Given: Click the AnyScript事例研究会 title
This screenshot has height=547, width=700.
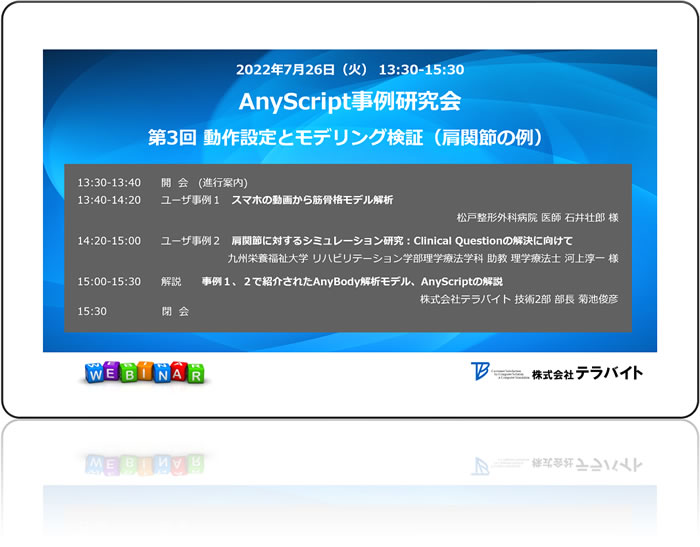Looking at the screenshot, I should (350, 101).
